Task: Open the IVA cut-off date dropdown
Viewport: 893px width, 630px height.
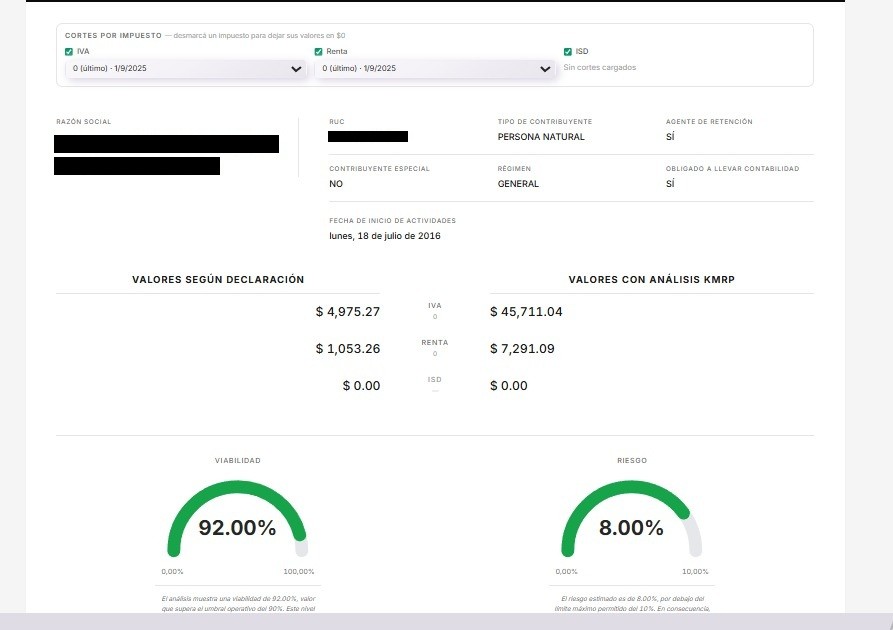Action: (x=185, y=68)
